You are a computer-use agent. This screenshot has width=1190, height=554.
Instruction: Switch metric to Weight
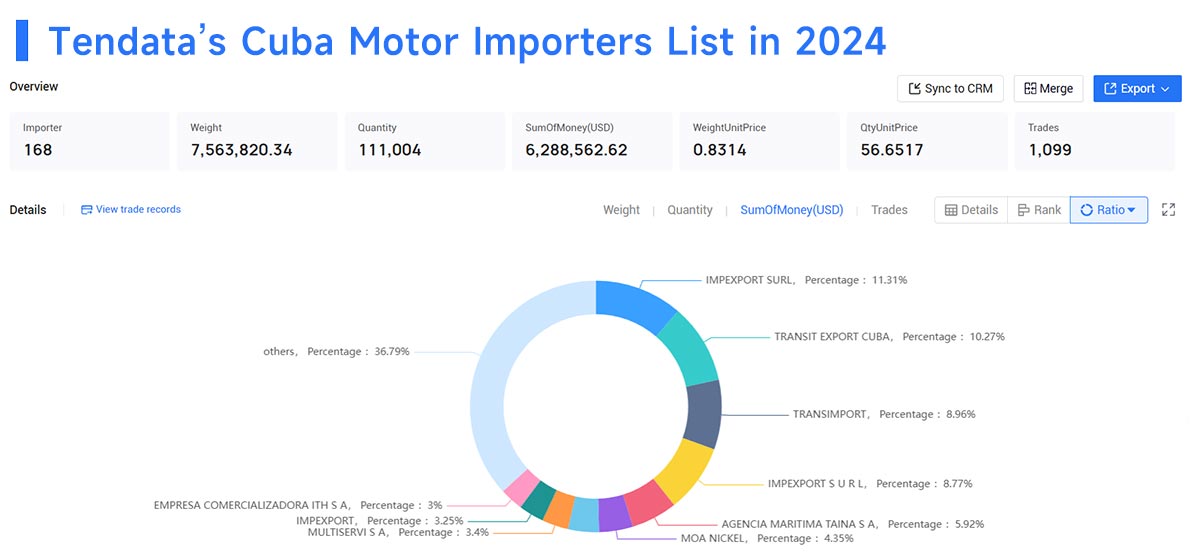click(622, 210)
